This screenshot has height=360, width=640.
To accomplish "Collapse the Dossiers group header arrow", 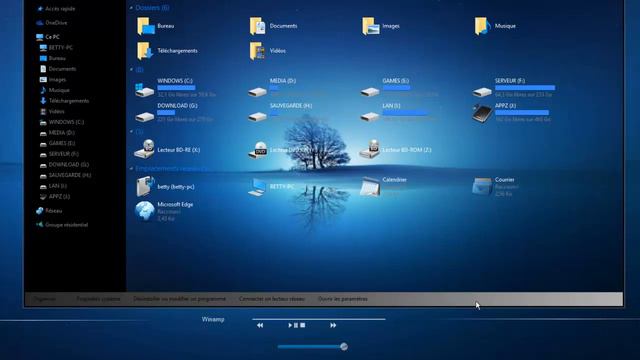I will 131,8.
